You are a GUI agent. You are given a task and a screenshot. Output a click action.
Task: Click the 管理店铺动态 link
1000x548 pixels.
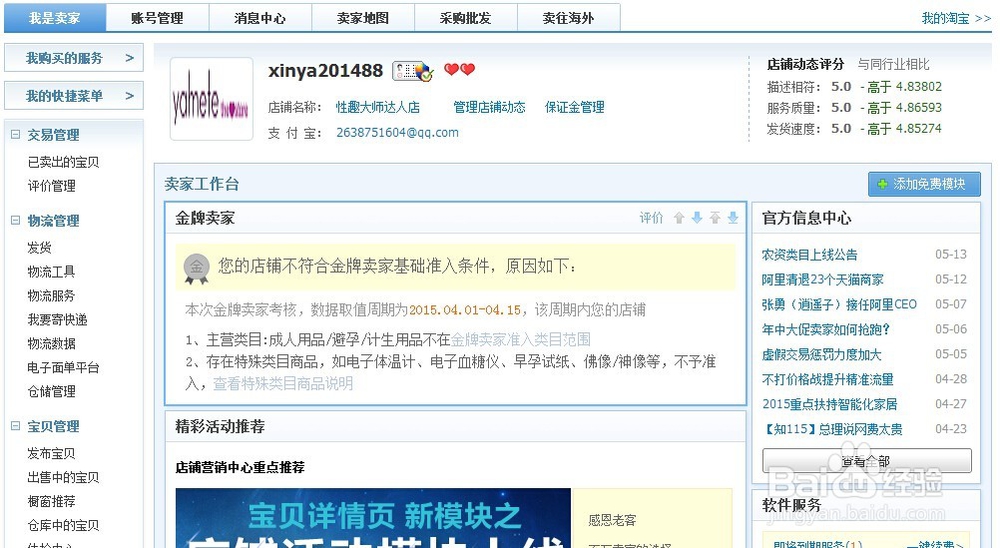point(489,107)
